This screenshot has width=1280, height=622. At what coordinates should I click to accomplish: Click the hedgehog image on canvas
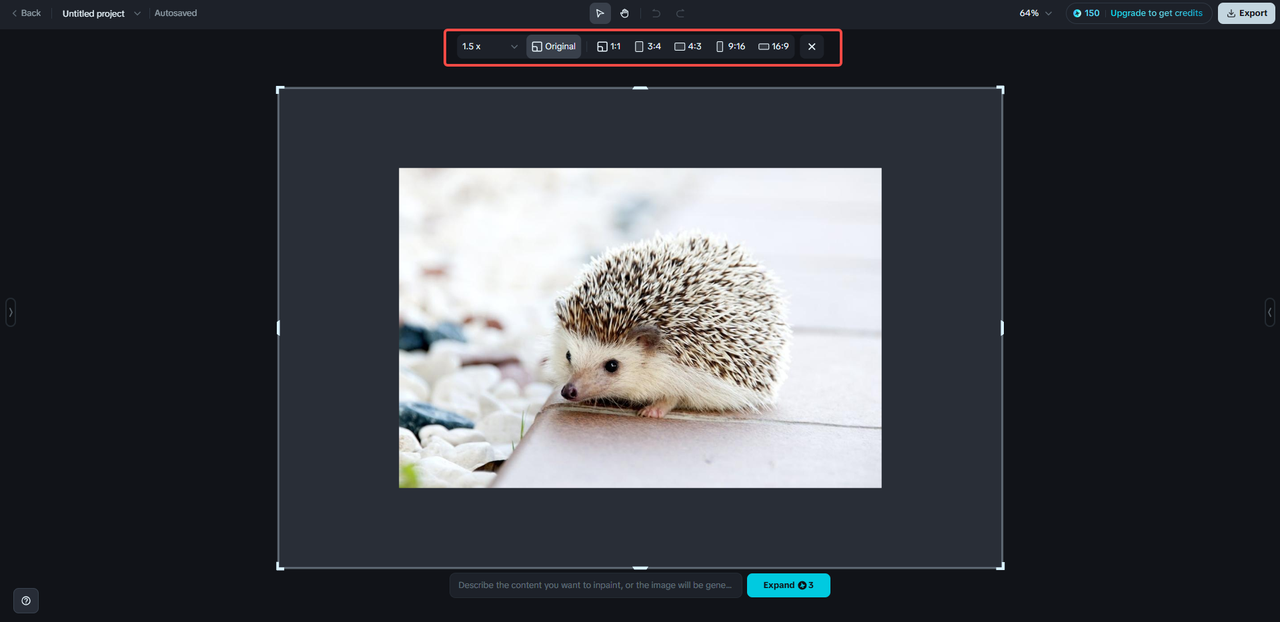pyautogui.click(x=640, y=328)
